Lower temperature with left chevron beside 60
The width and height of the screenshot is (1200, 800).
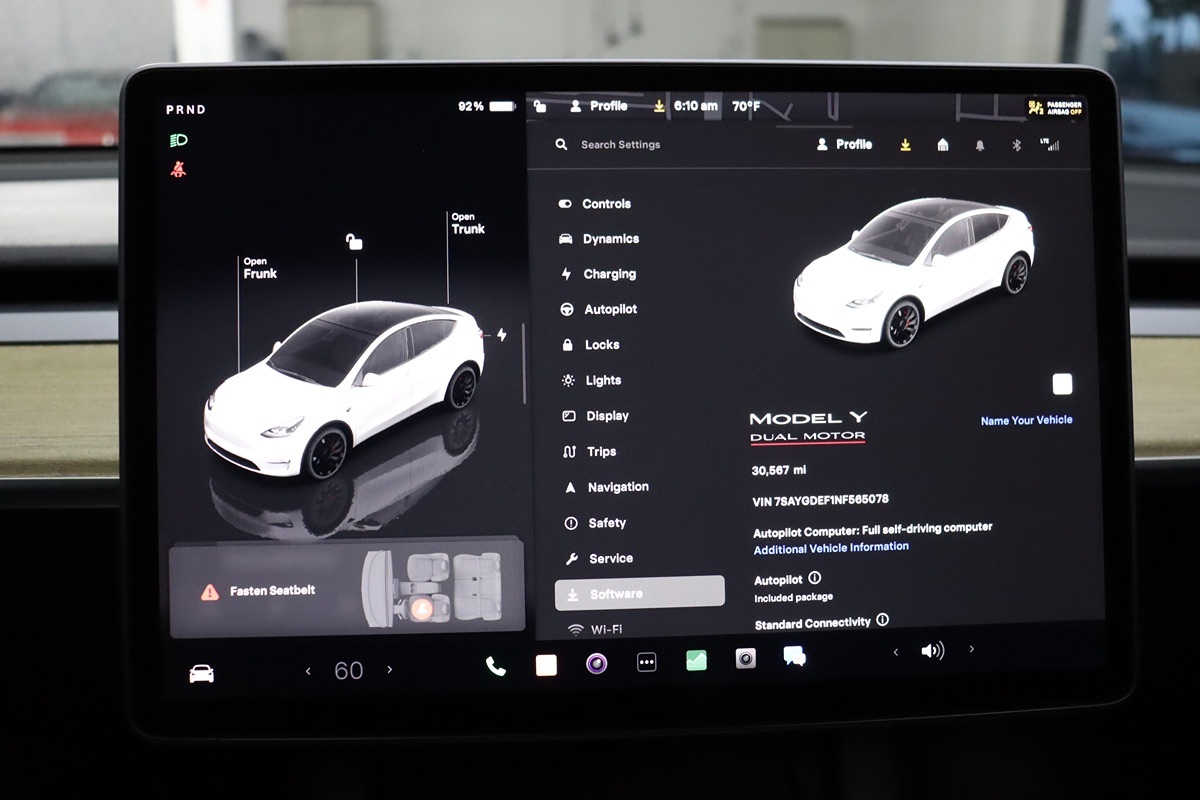tap(308, 671)
